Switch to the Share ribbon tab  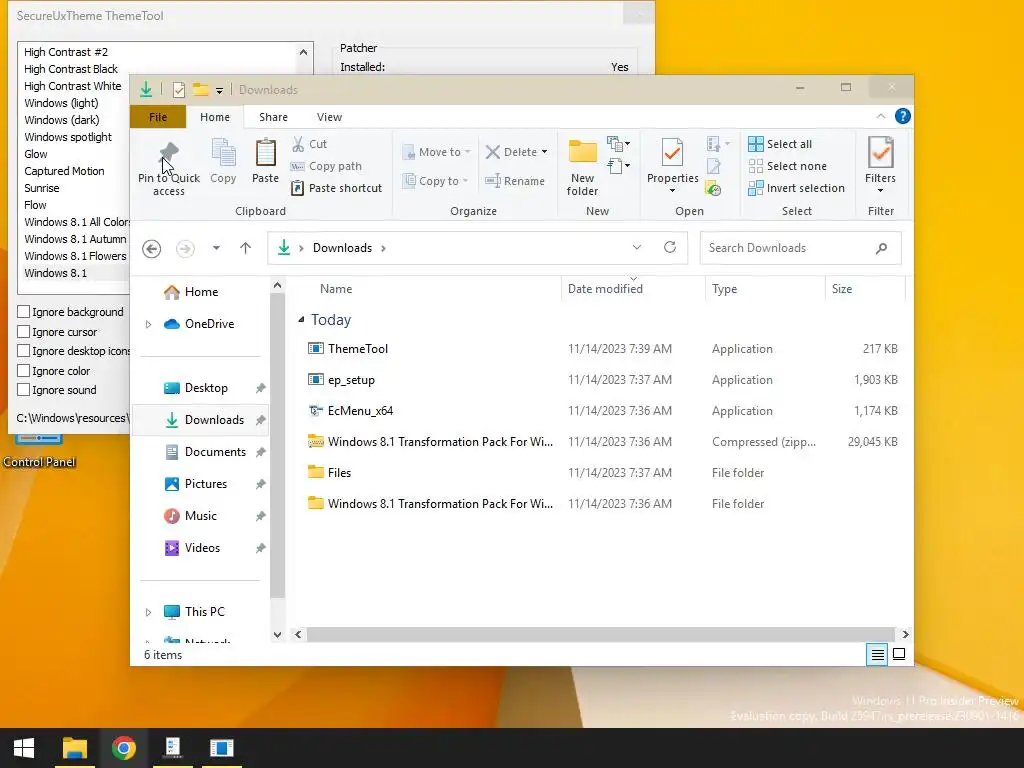click(x=273, y=117)
